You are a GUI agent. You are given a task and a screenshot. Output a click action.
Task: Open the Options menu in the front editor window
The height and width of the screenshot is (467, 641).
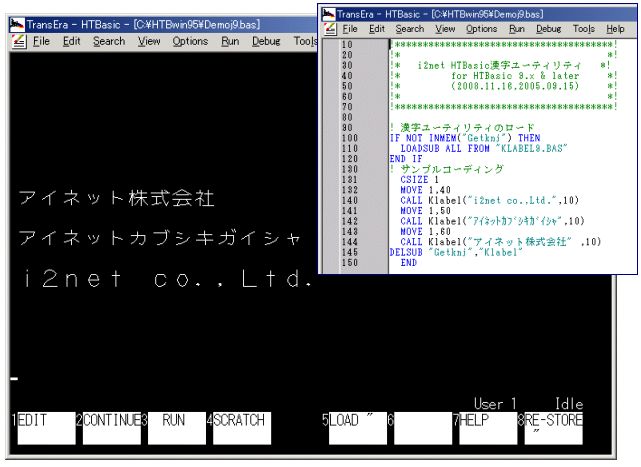482,29
